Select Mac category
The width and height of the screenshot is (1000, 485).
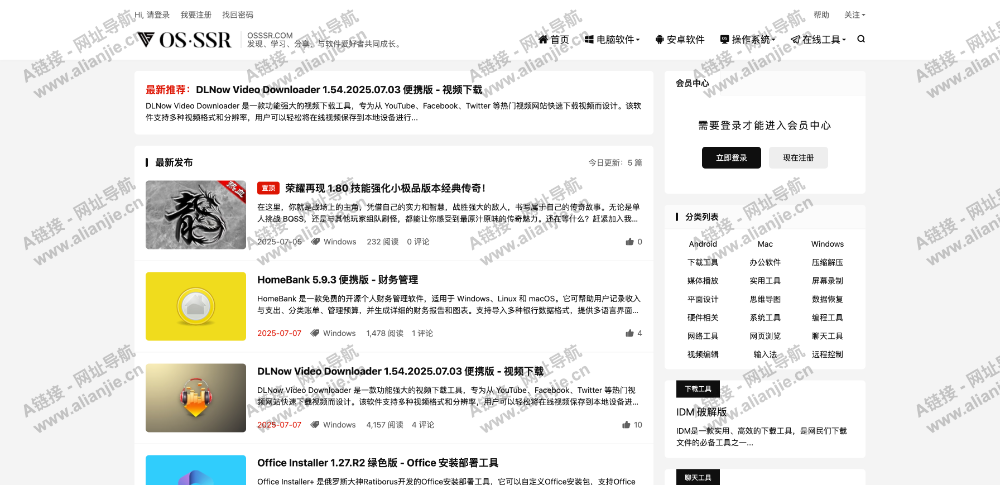765,244
